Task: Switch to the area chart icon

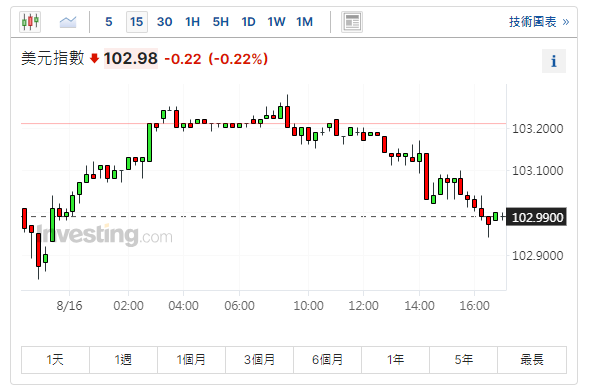Action: click(x=68, y=22)
